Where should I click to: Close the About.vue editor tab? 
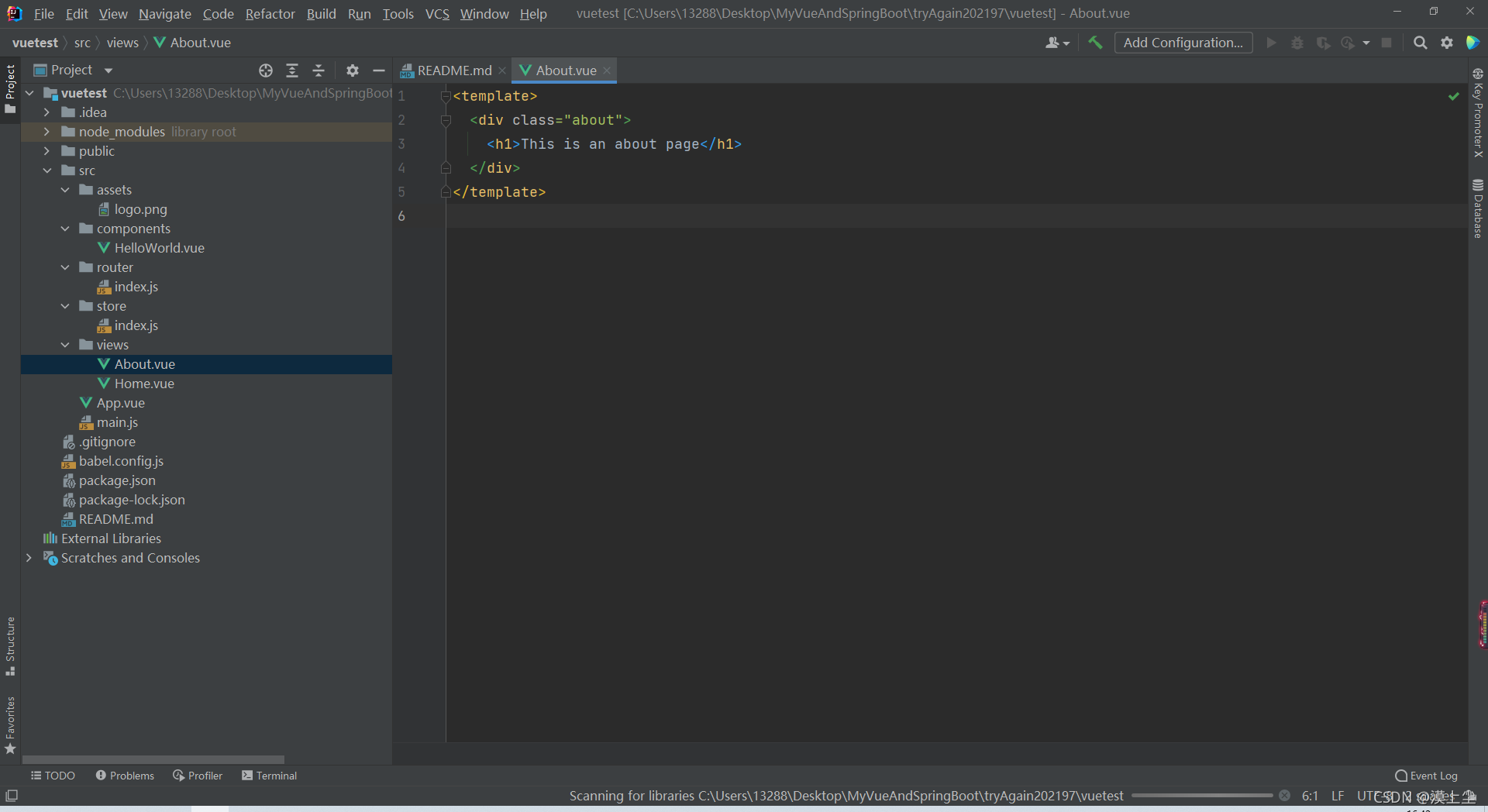tap(607, 71)
